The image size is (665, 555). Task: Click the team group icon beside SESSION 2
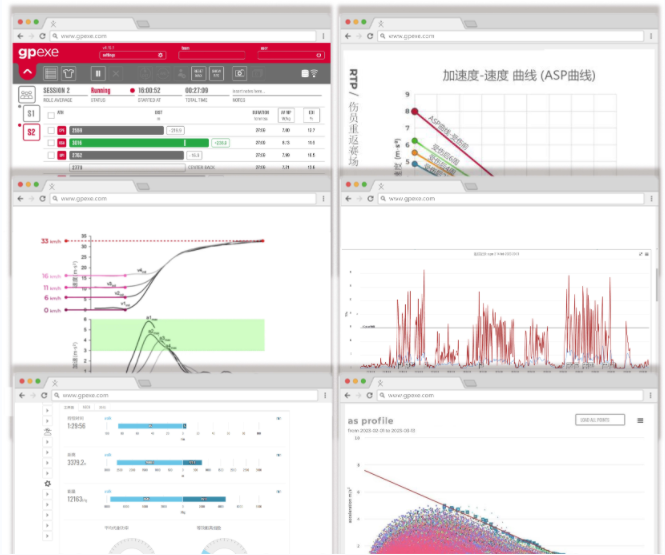point(27,94)
